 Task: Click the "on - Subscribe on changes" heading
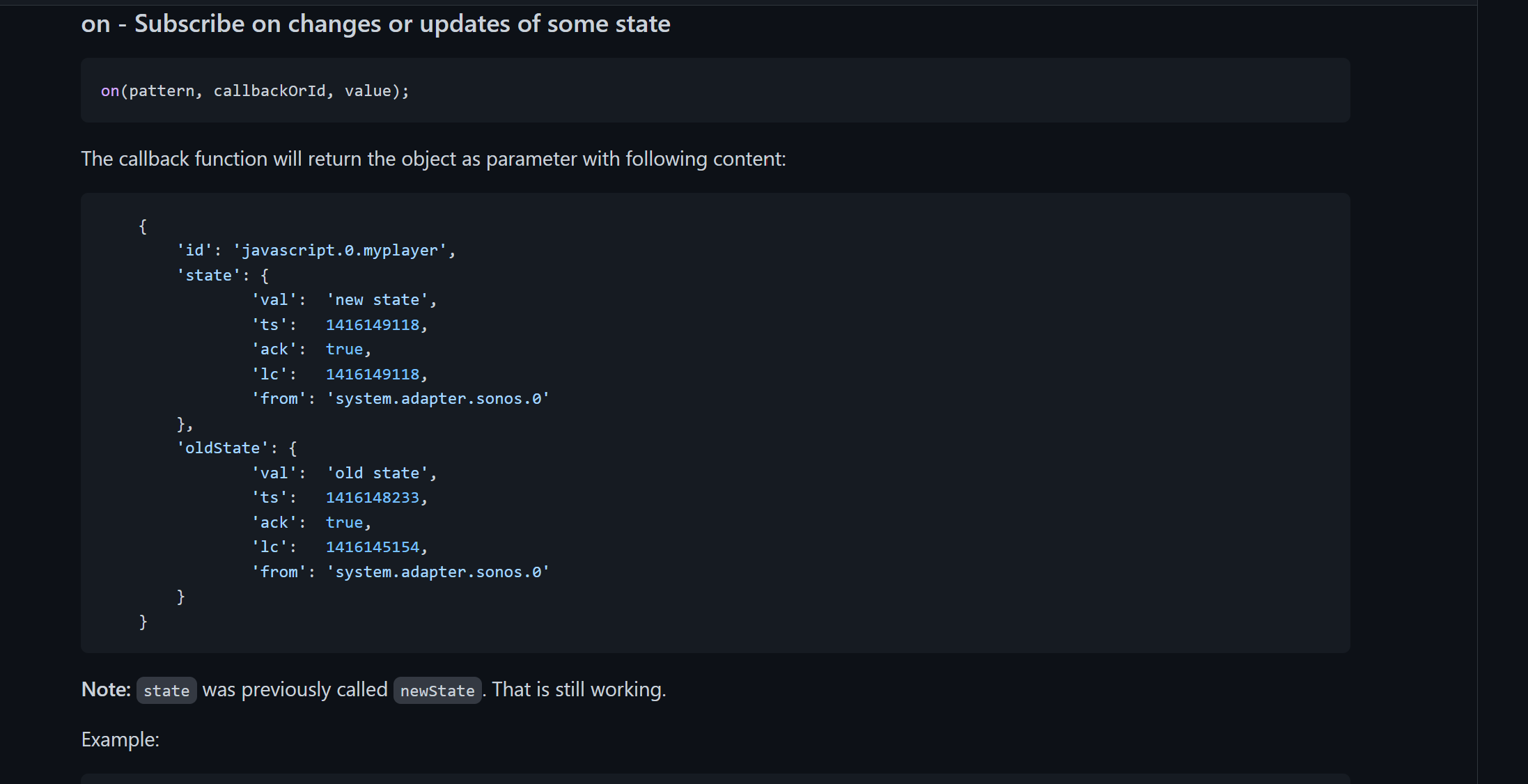coord(375,24)
